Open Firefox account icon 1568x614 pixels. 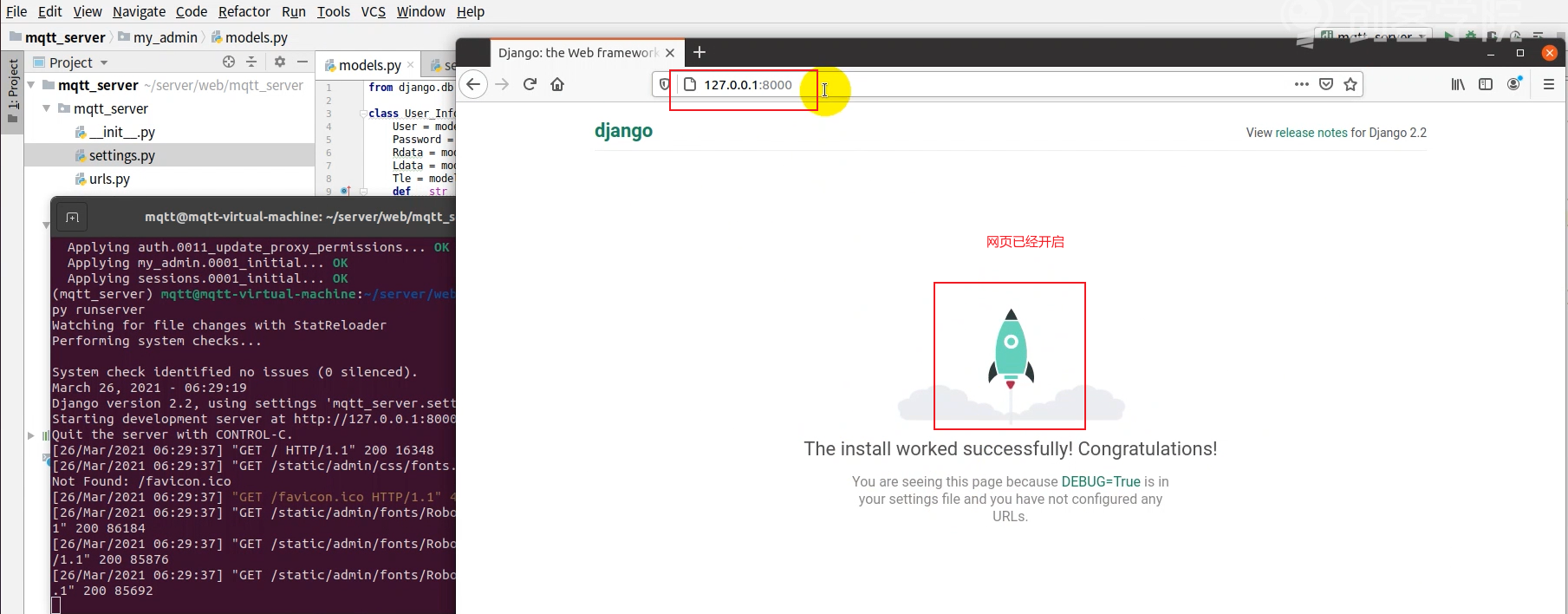coord(1514,83)
